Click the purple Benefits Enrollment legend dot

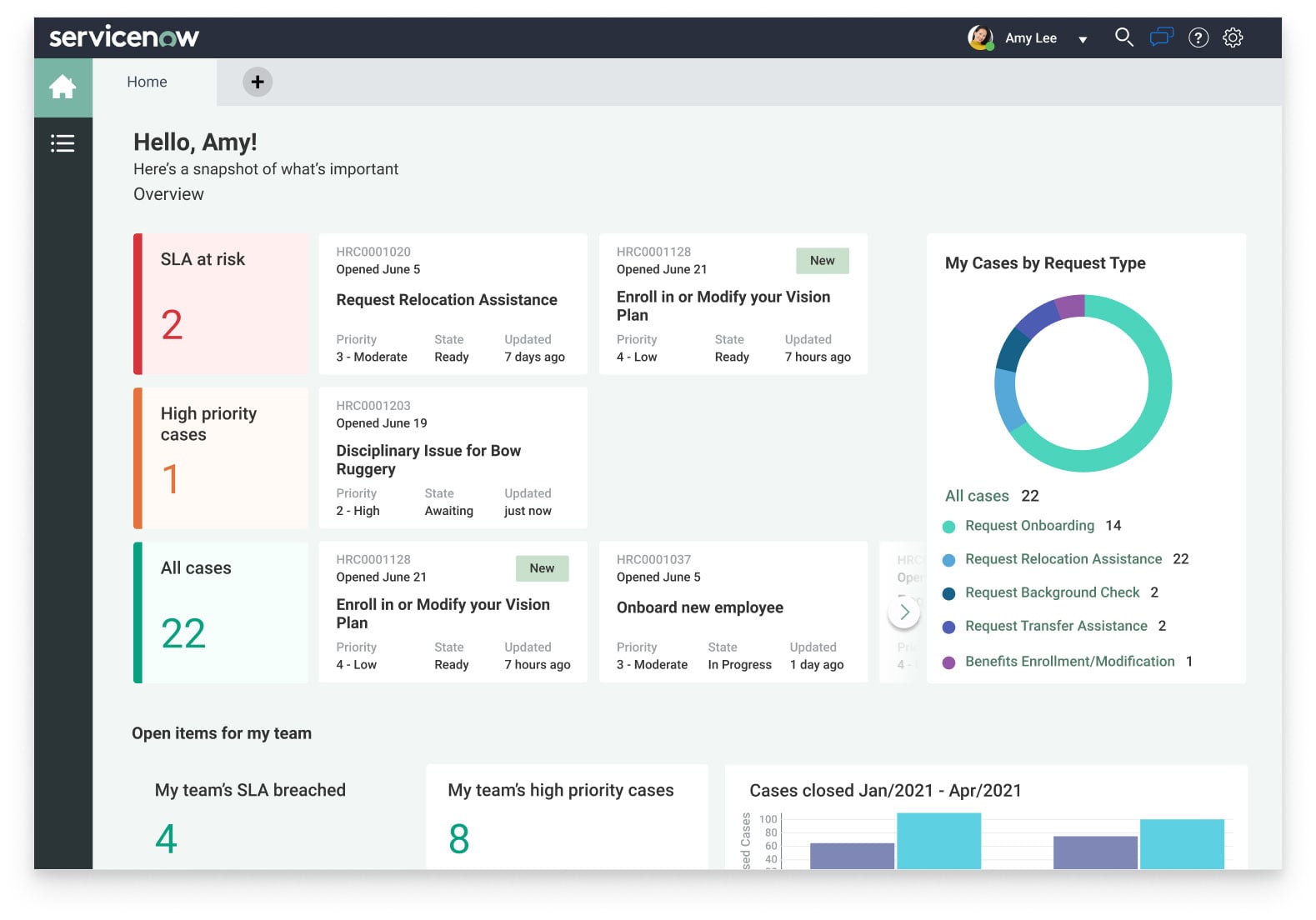click(x=948, y=662)
